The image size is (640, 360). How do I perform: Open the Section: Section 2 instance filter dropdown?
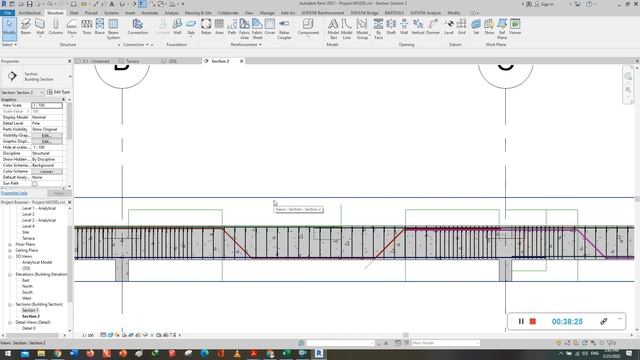coord(22,93)
